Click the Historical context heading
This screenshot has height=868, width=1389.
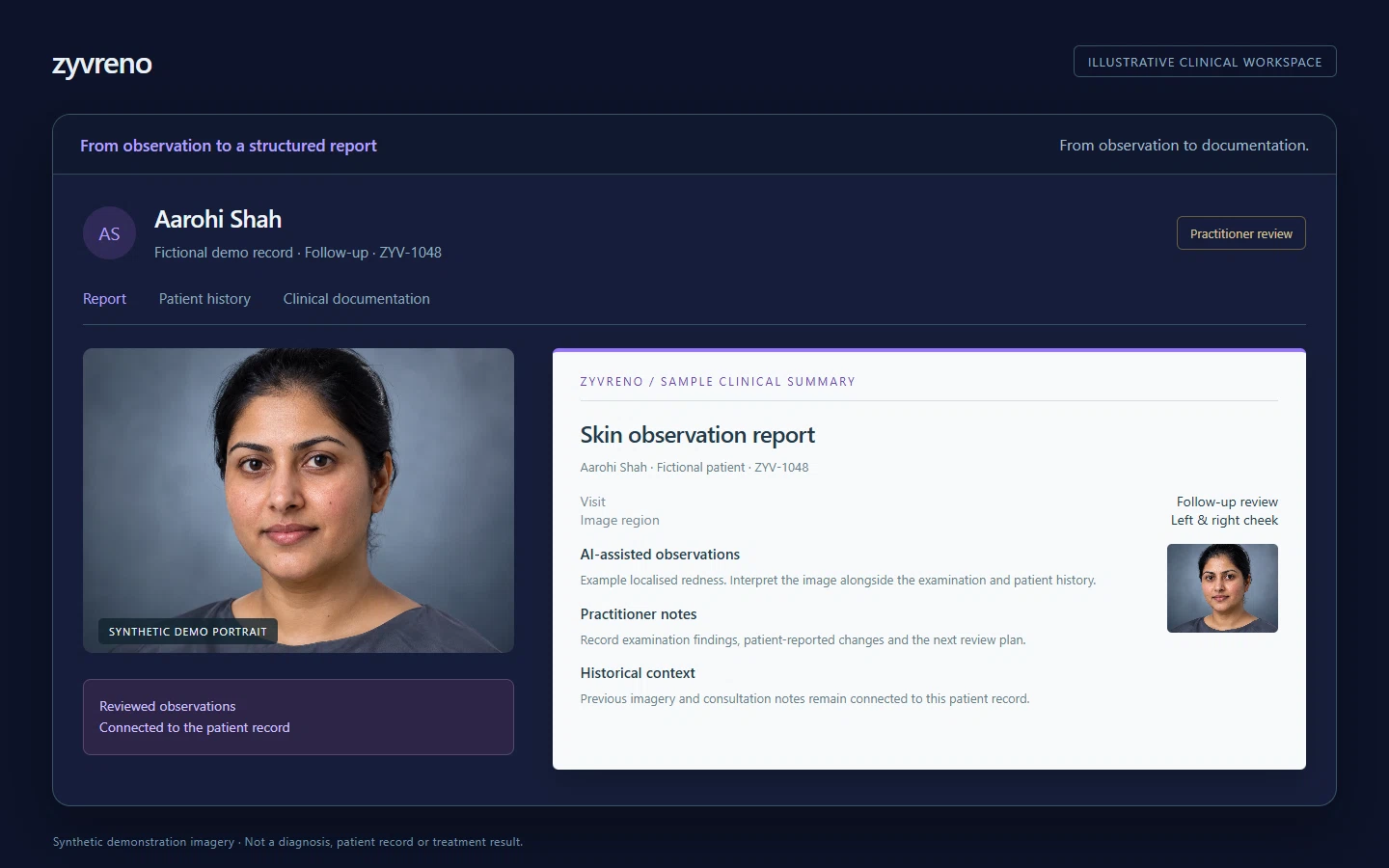pyautogui.click(x=638, y=673)
